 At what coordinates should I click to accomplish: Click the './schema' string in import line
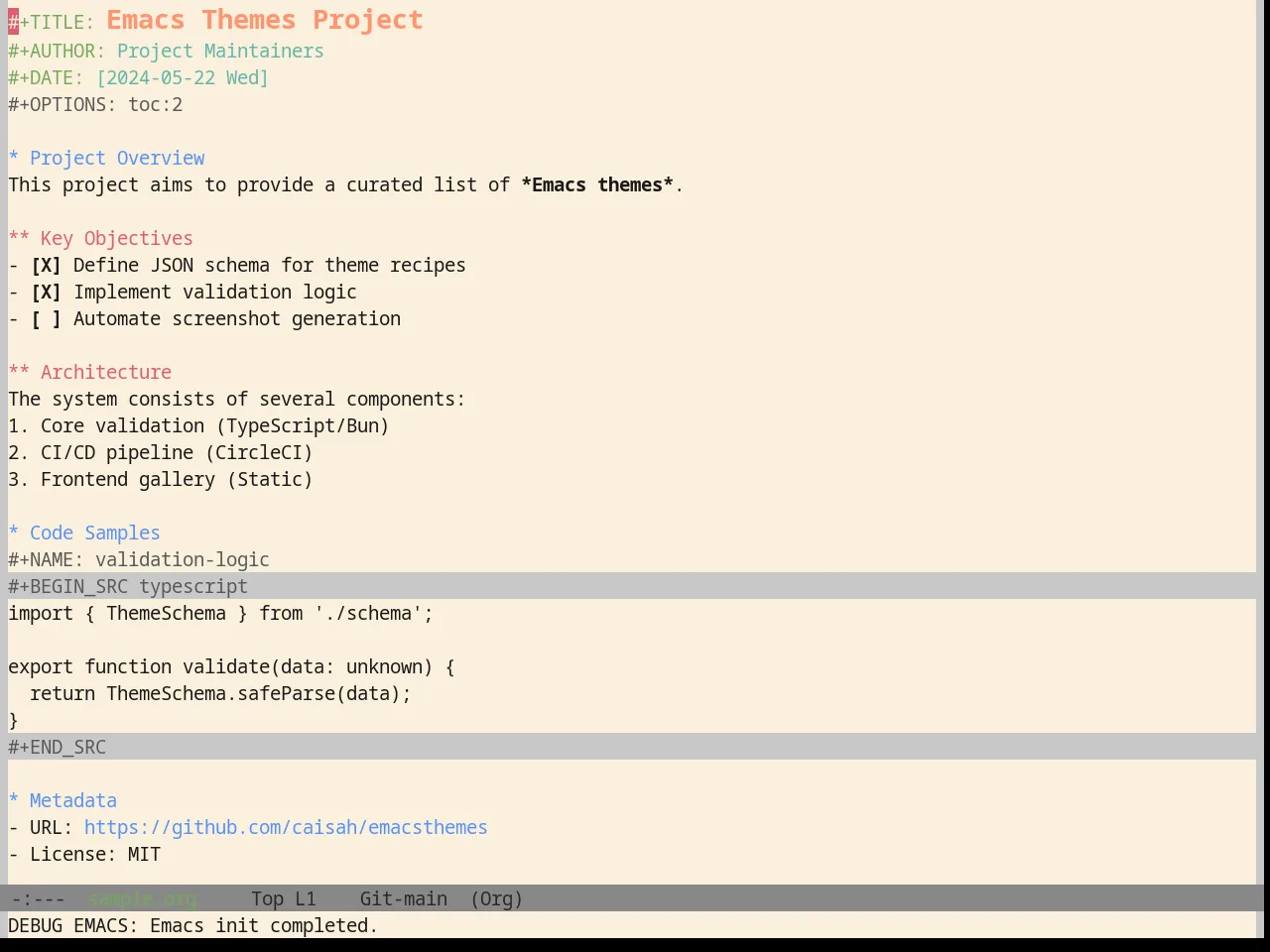click(x=368, y=614)
